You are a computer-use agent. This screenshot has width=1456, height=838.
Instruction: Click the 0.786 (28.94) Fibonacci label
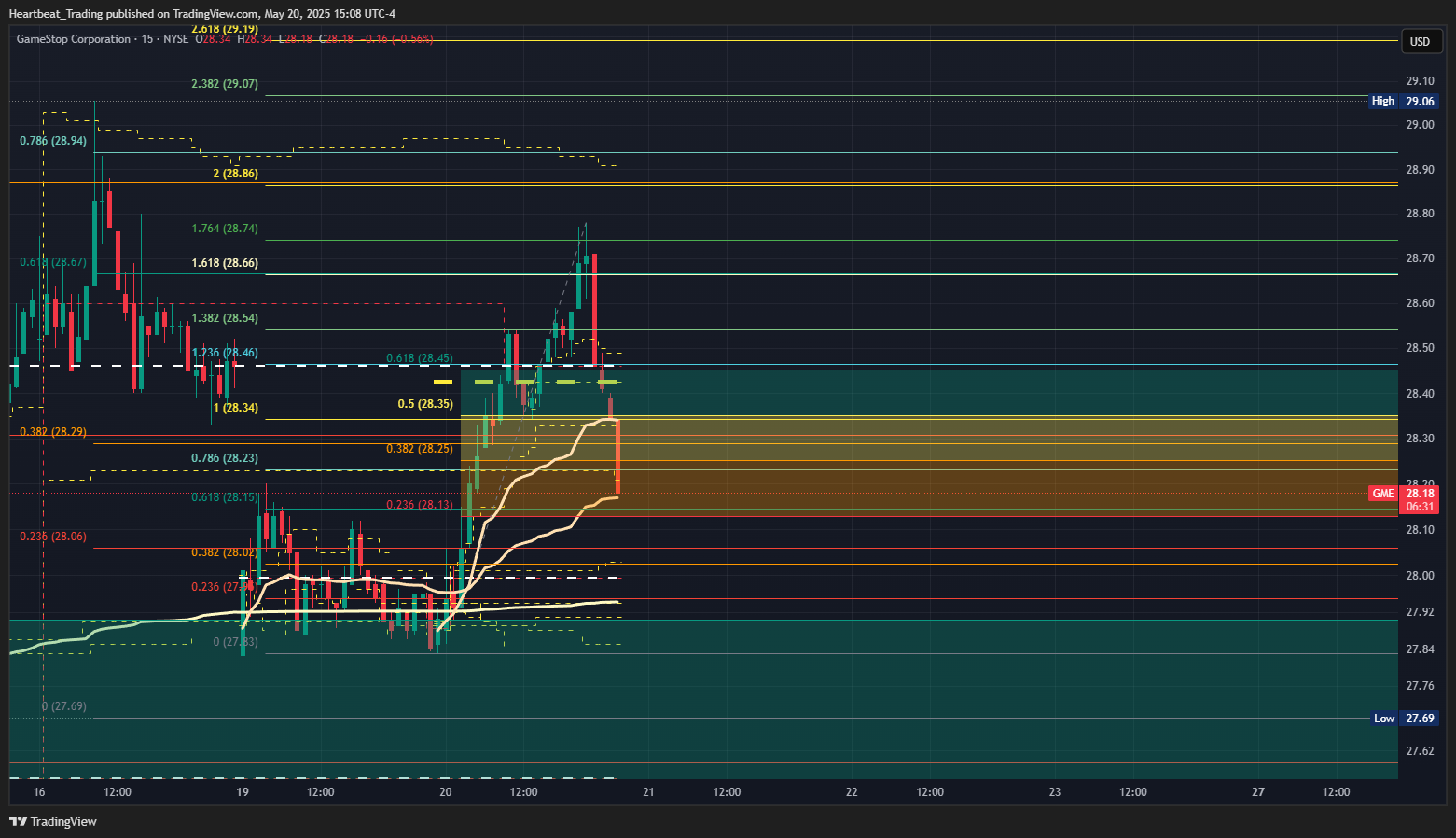[x=53, y=141]
